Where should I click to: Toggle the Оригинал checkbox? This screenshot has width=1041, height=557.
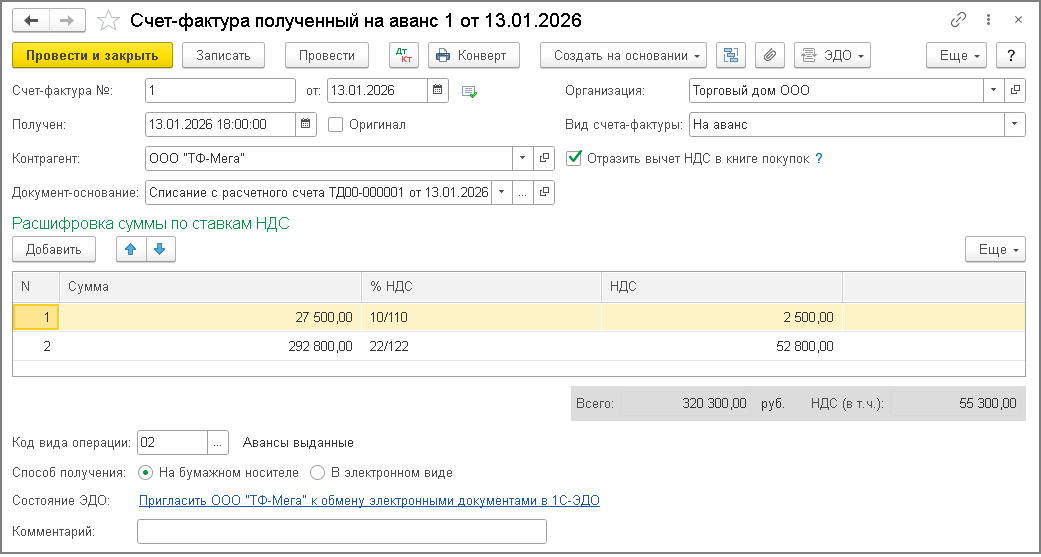point(336,125)
